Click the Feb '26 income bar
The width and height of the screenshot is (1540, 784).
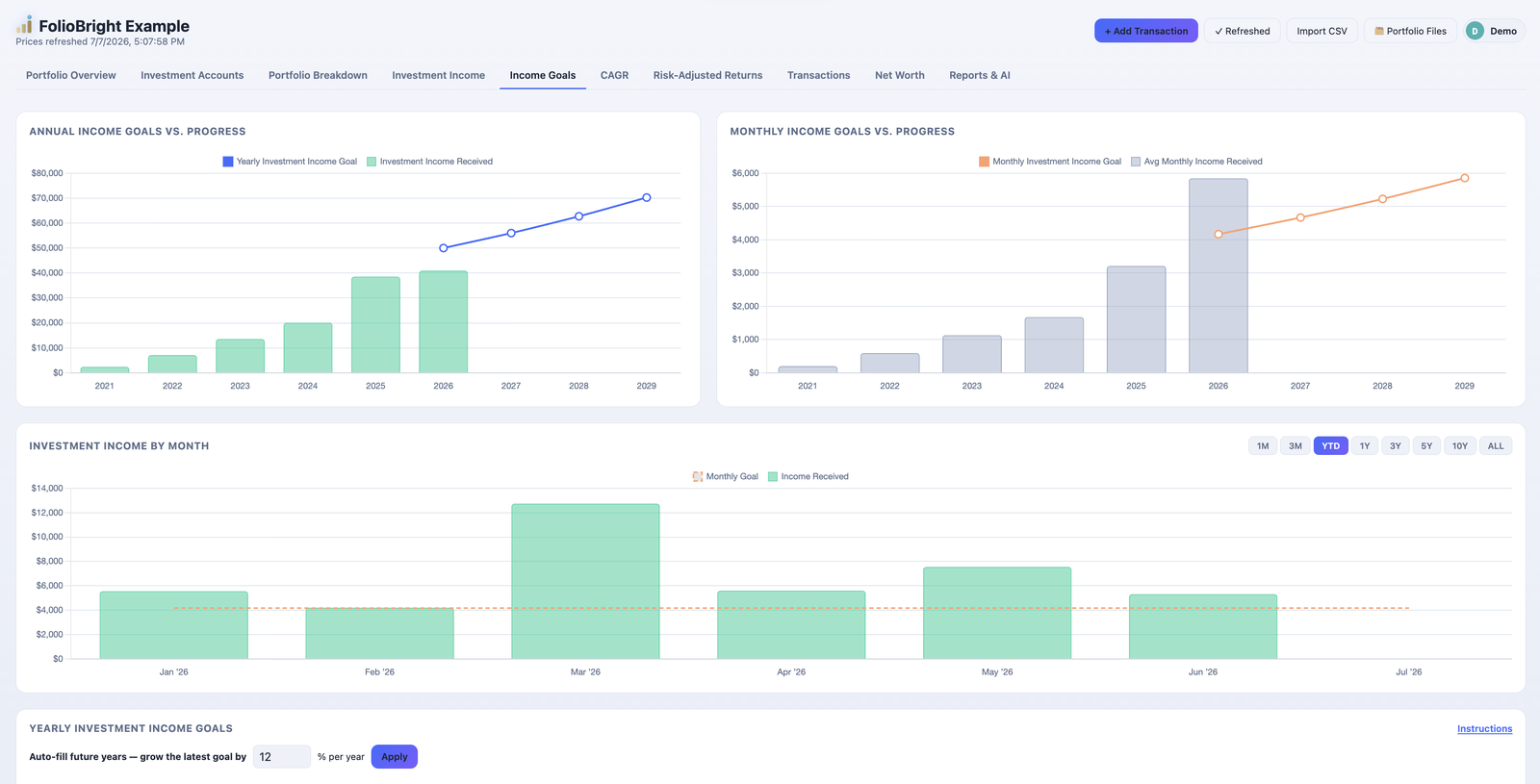coord(379,633)
